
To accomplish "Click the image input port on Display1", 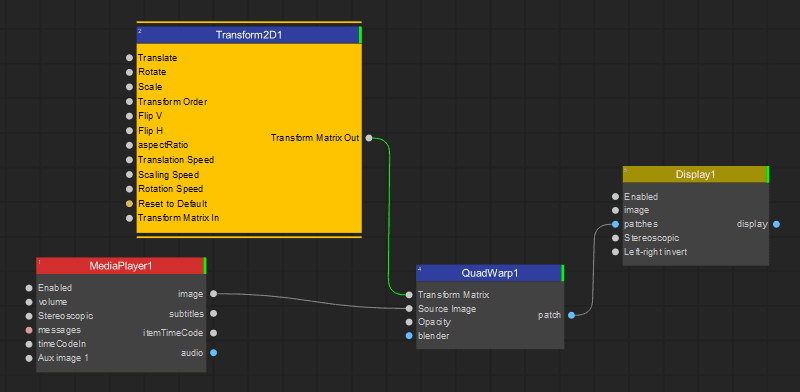I will [x=615, y=210].
